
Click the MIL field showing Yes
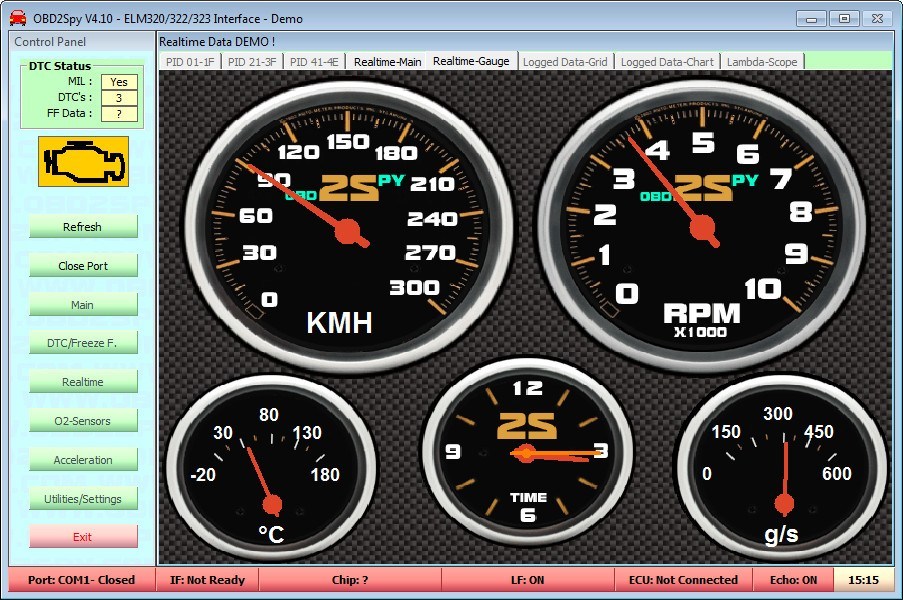coord(119,82)
